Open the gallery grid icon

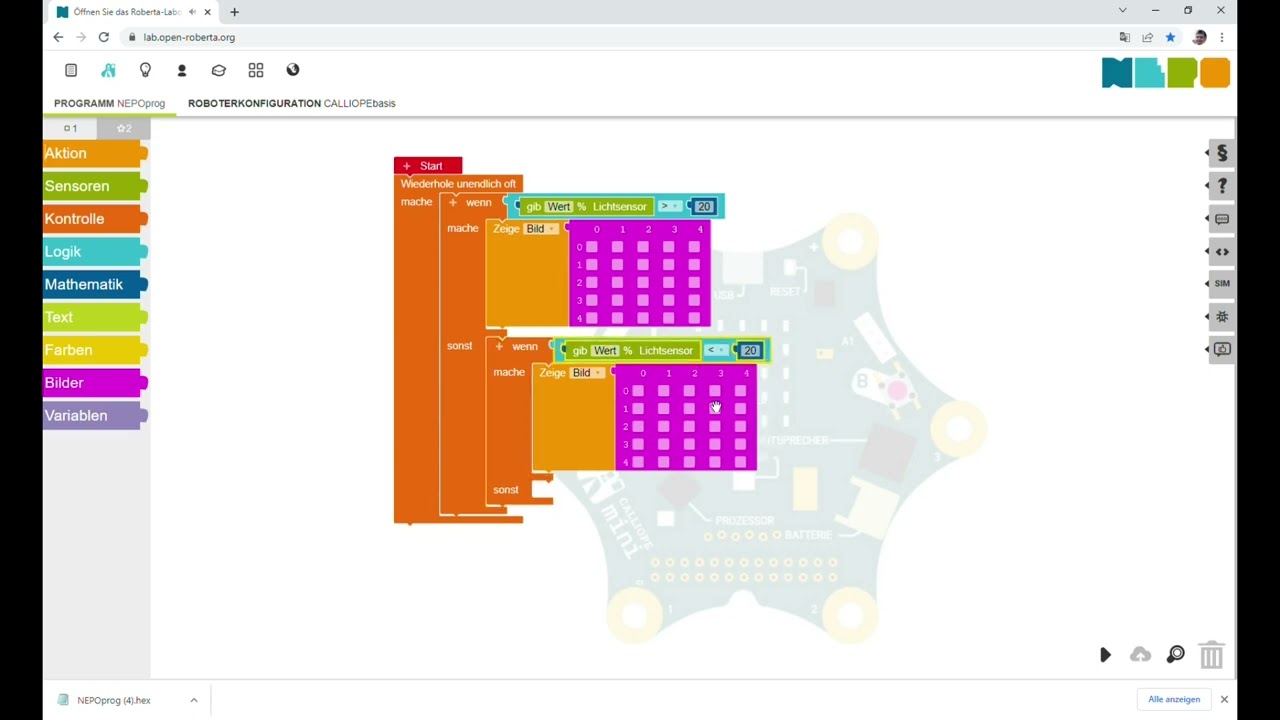256,70
